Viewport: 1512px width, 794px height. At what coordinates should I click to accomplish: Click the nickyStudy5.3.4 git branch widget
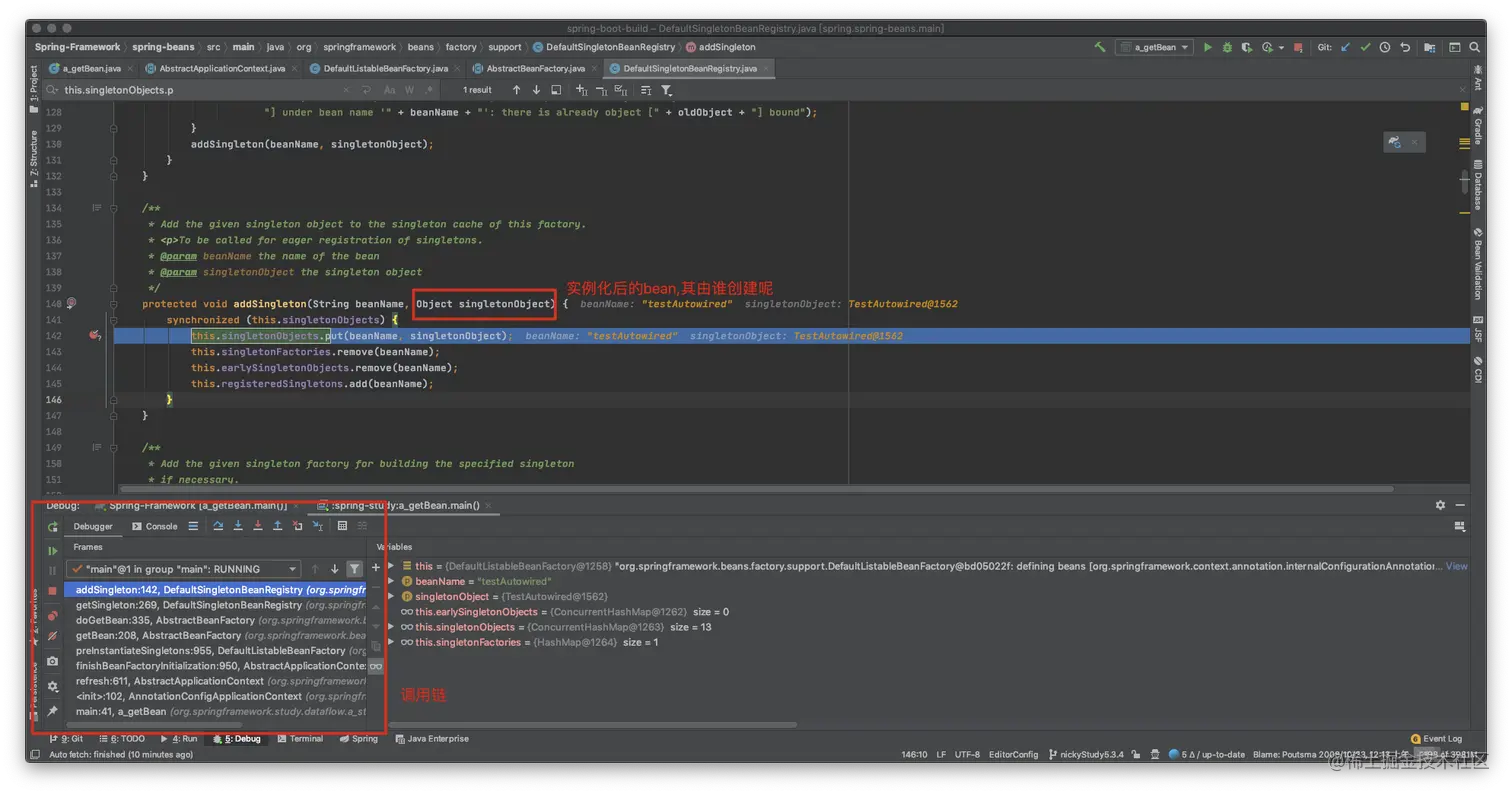(1084, 755)
